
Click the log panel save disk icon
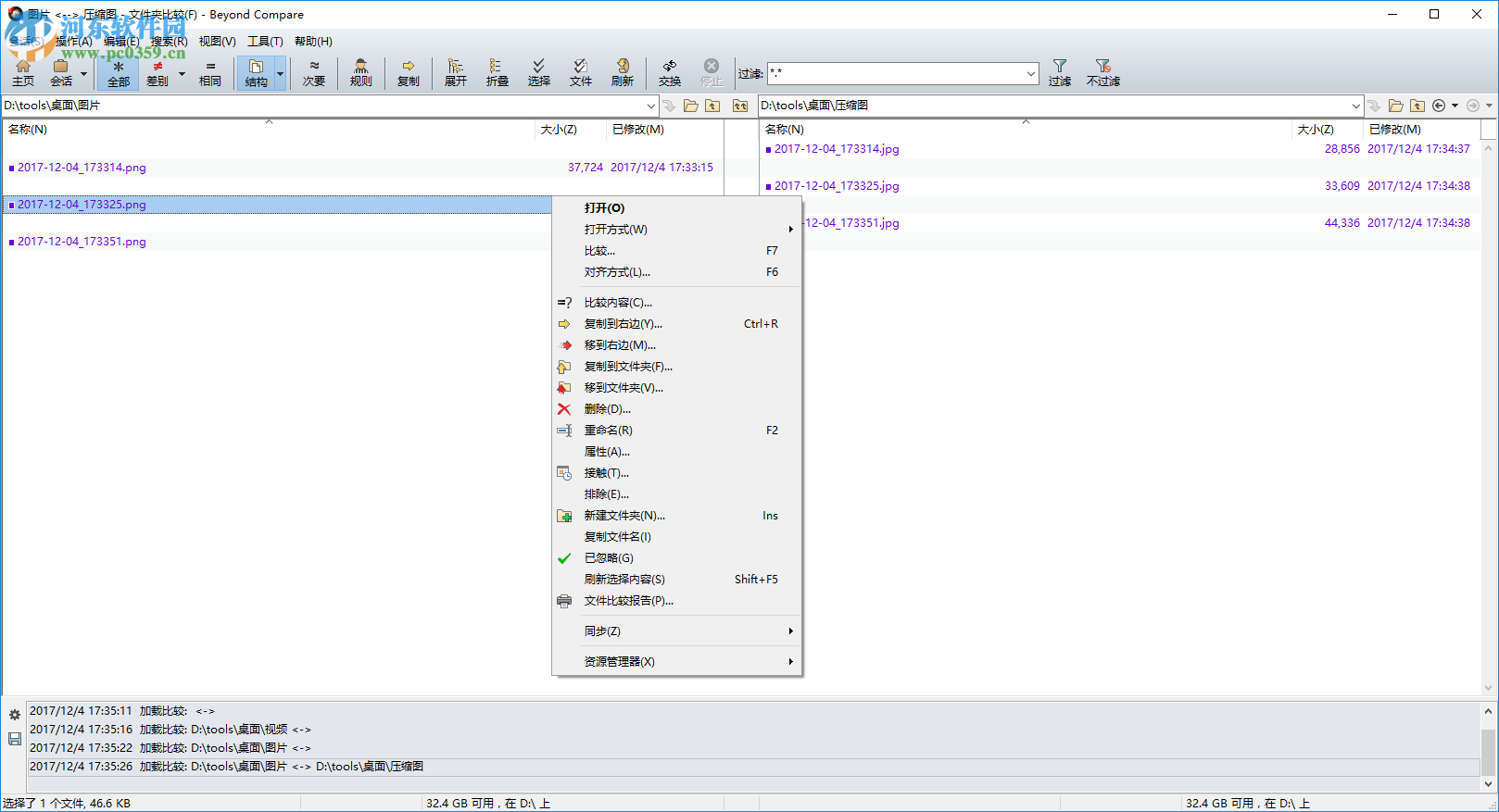(15, 739)
